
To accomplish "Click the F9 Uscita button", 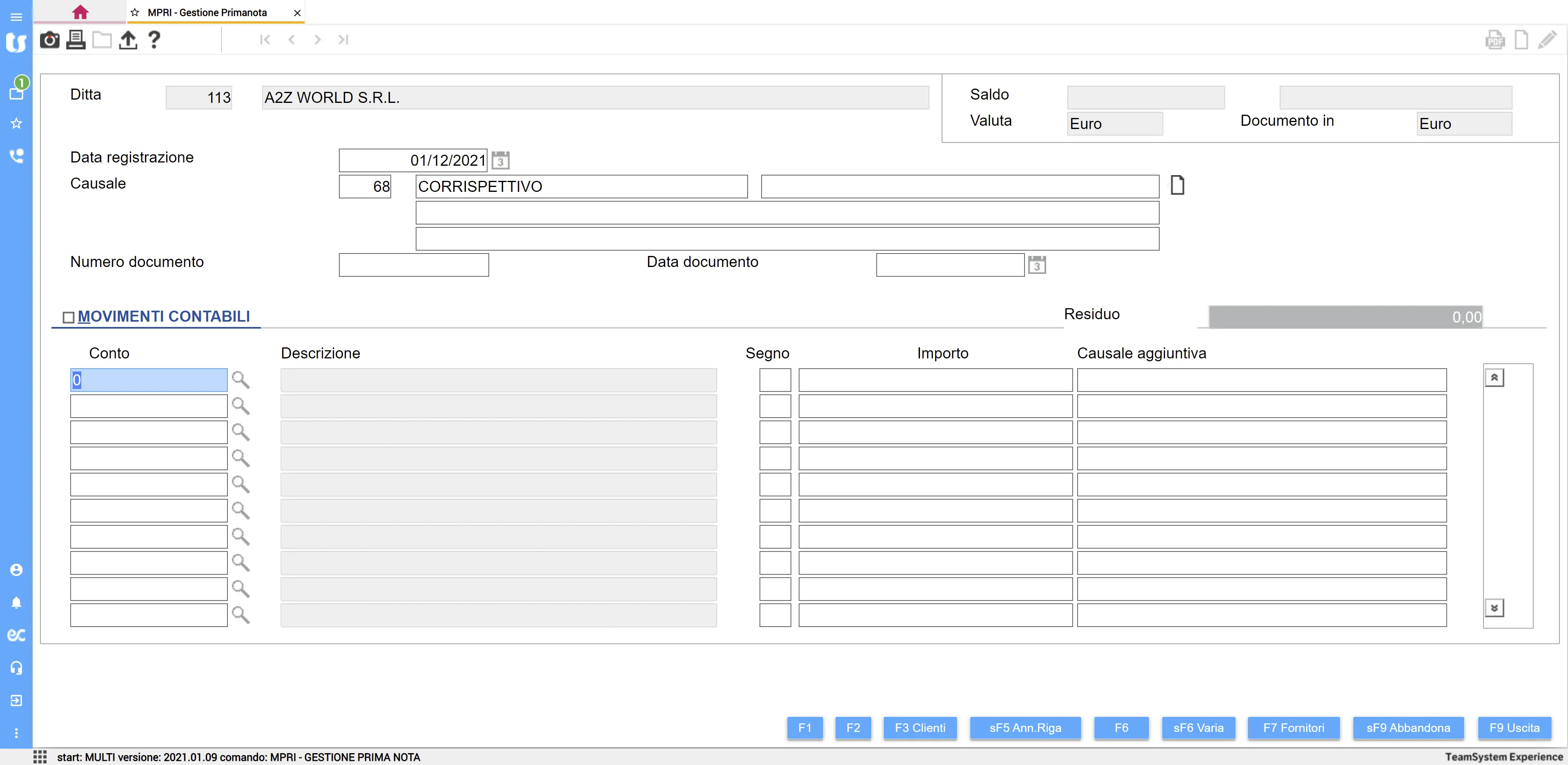I will tap(1514, 728).
